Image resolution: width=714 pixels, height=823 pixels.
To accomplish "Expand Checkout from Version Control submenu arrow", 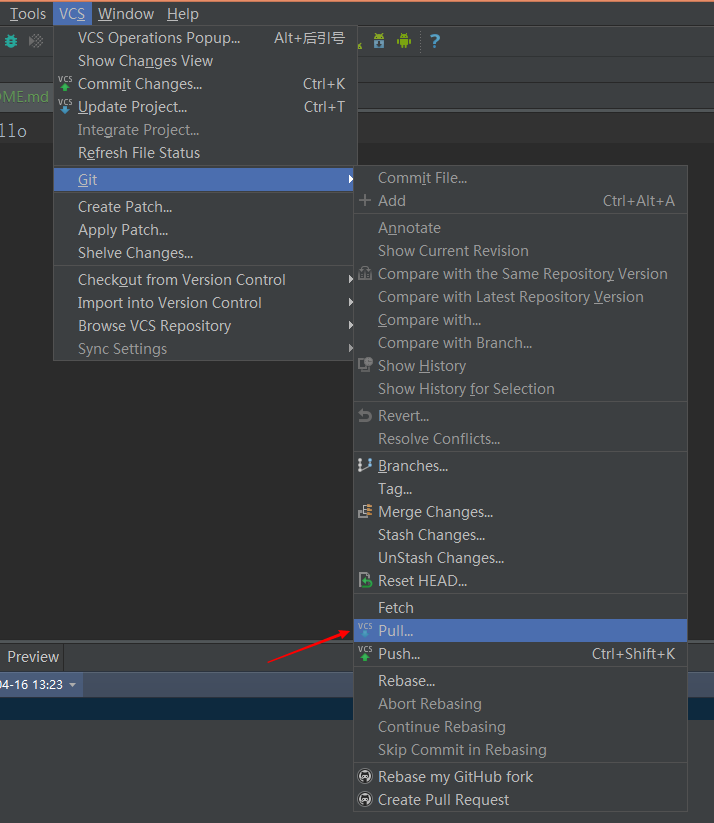I will click(x=350, y=280).
